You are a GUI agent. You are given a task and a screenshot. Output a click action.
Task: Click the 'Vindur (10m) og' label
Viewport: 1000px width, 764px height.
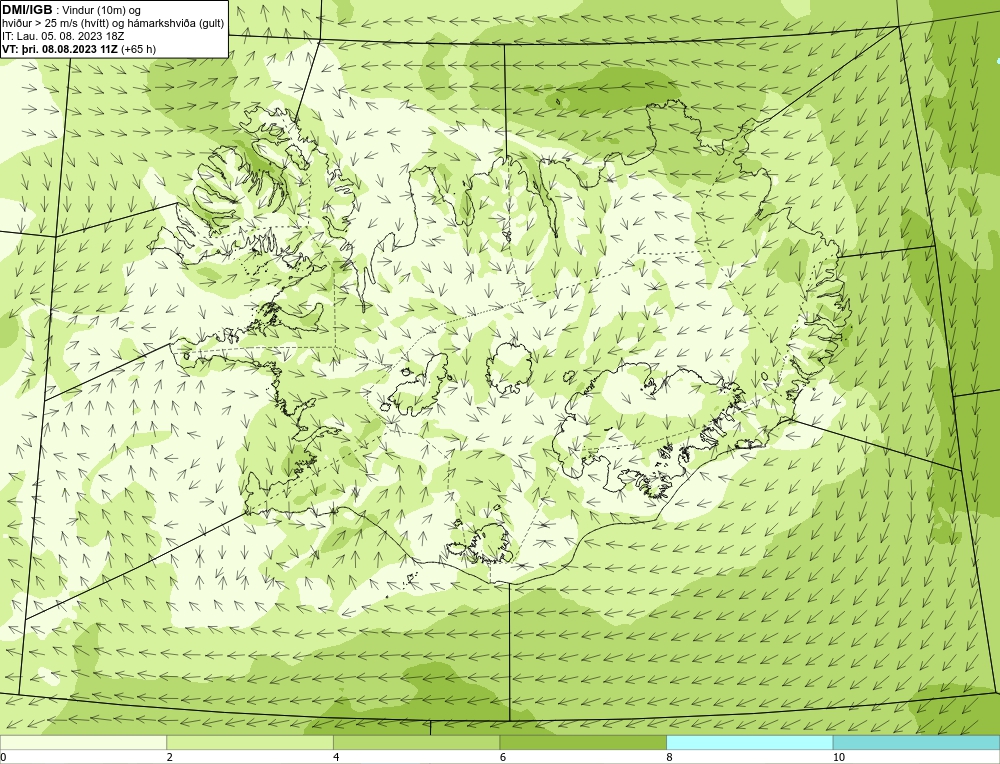(101, 10)
